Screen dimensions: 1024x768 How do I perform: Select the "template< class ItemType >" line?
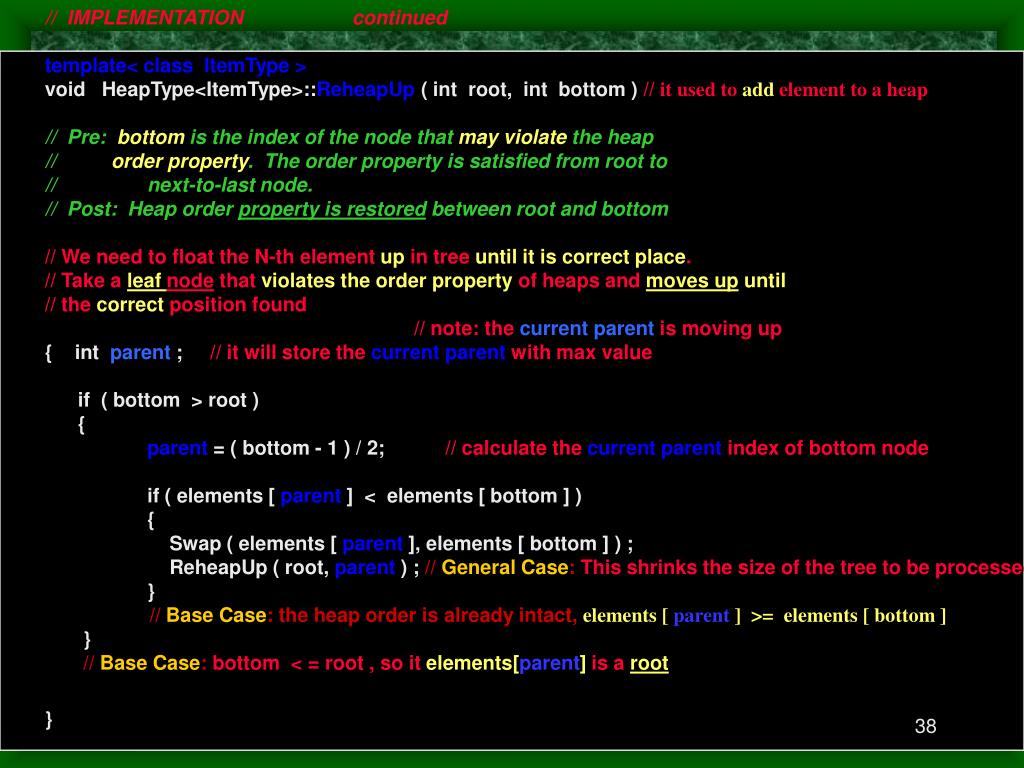175,66
